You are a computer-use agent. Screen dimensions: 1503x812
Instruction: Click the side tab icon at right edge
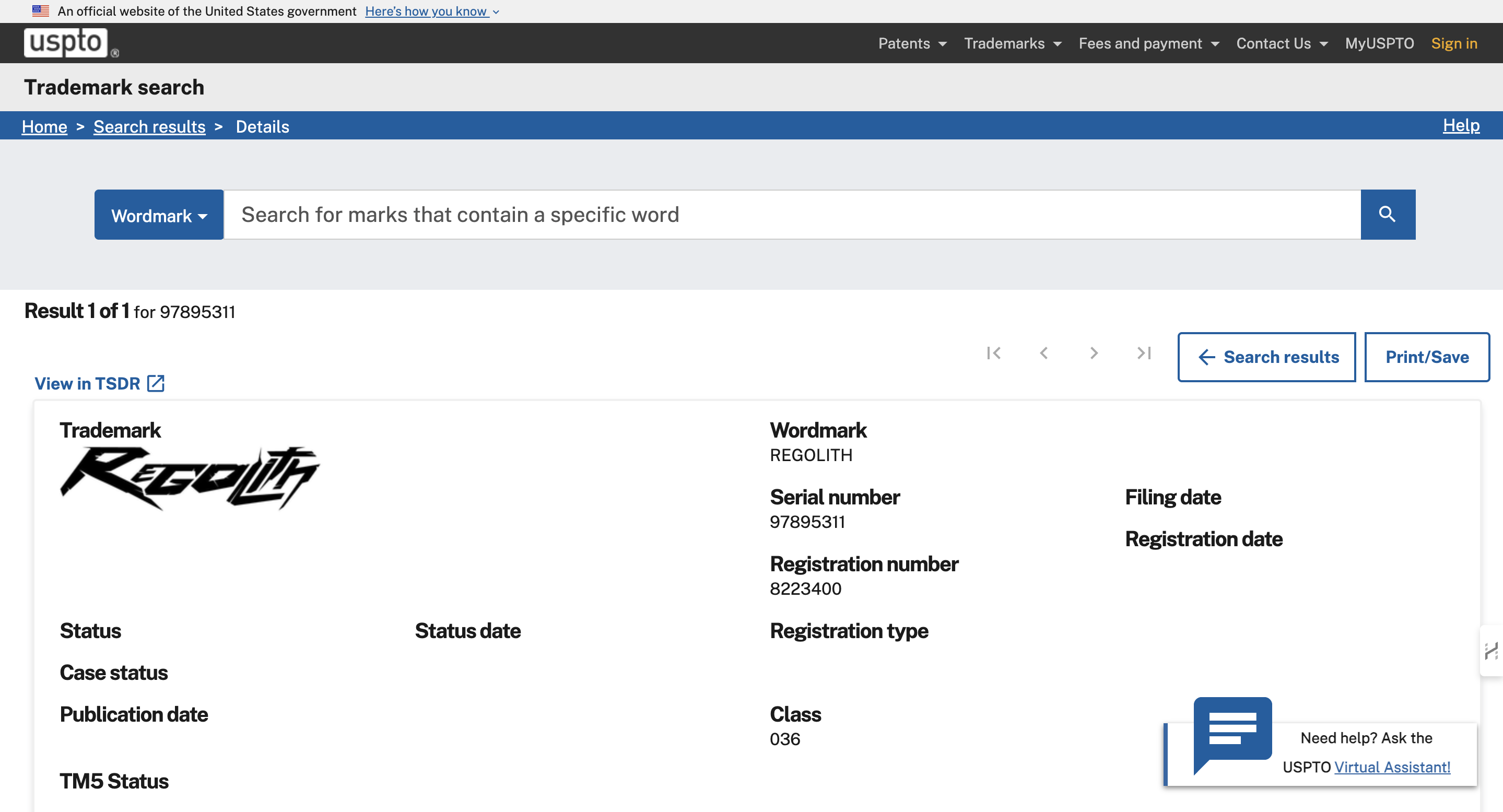click(x=1492, y=651)
